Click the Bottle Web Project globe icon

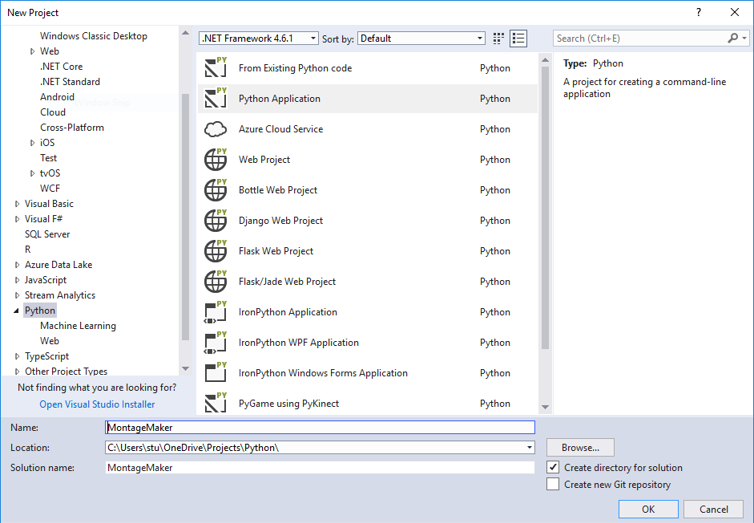click(215, 190)
